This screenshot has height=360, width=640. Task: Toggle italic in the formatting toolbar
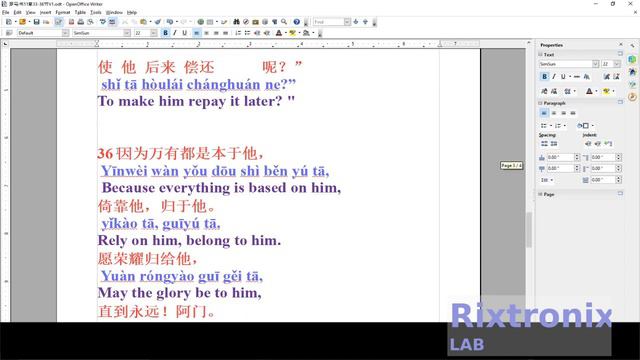point(175,33)
